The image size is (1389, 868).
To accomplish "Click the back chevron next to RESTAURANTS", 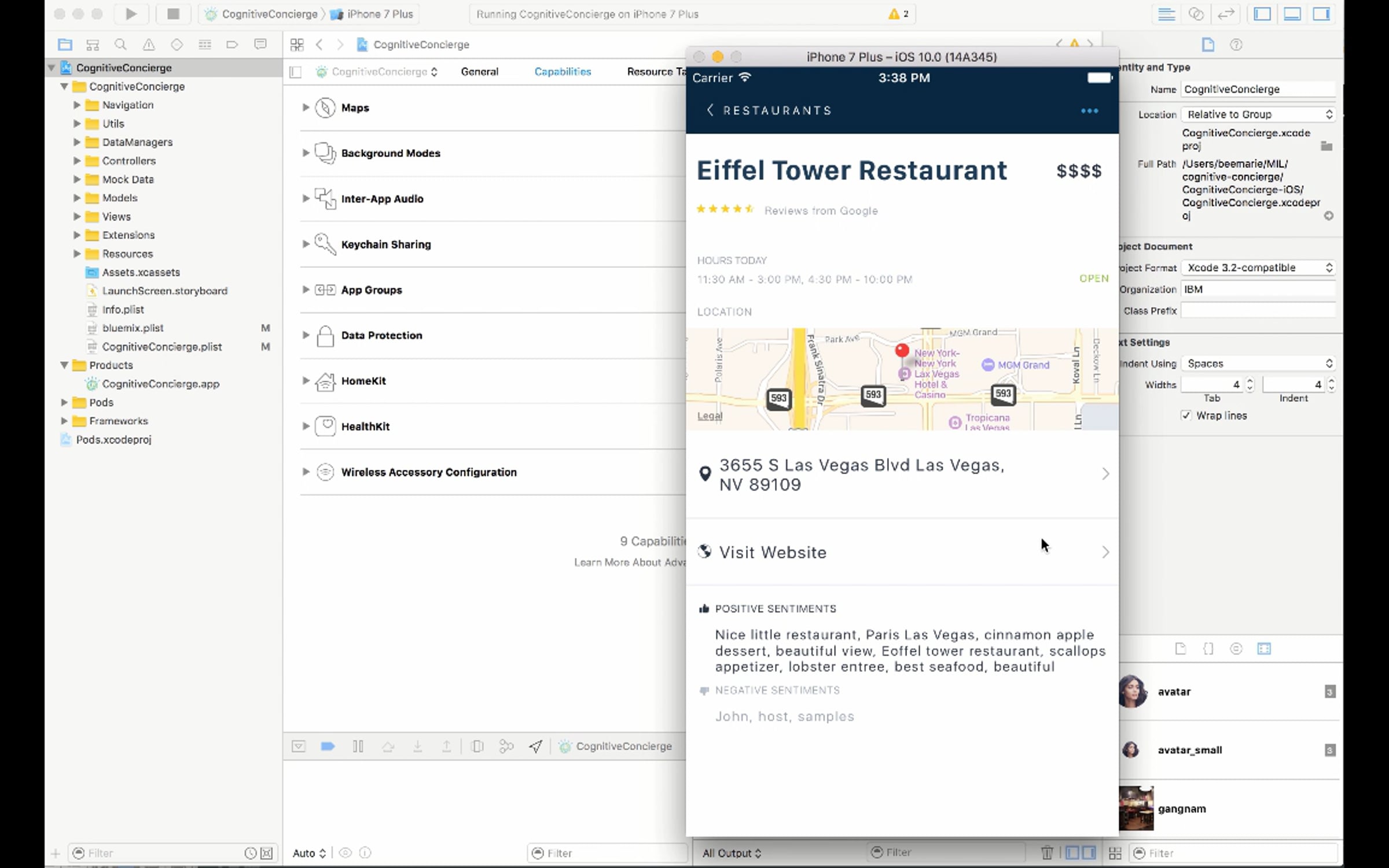I will point(710,110).
